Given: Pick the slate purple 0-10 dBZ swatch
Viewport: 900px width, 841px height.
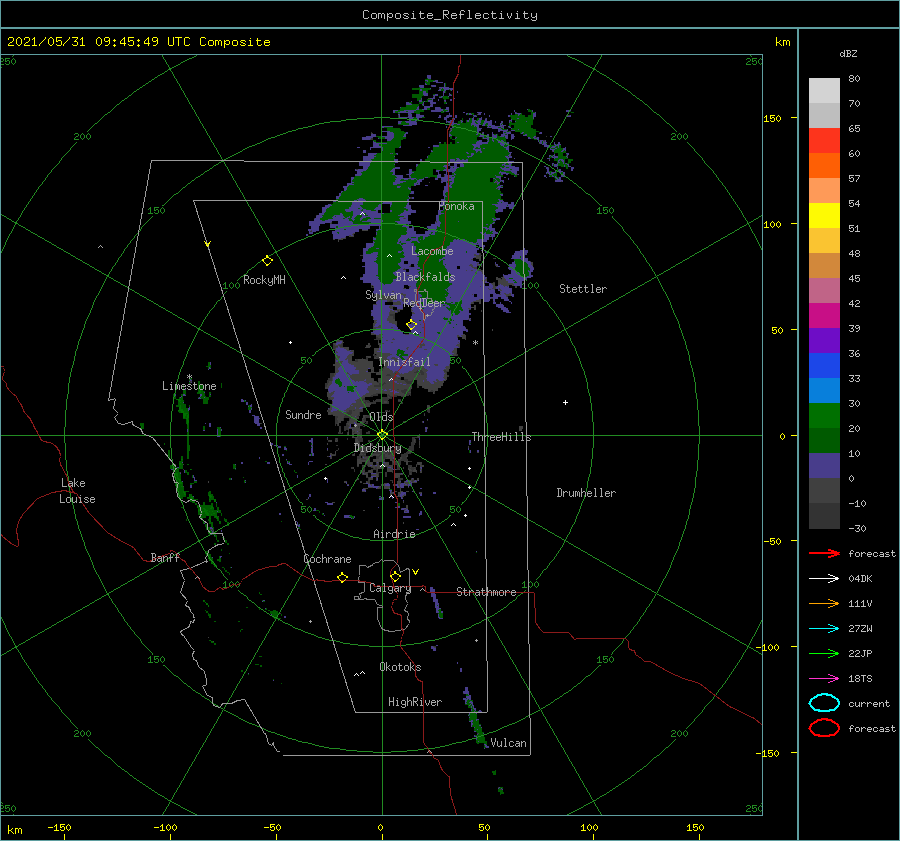Looking at the screenshot, I should click(824, 466).
